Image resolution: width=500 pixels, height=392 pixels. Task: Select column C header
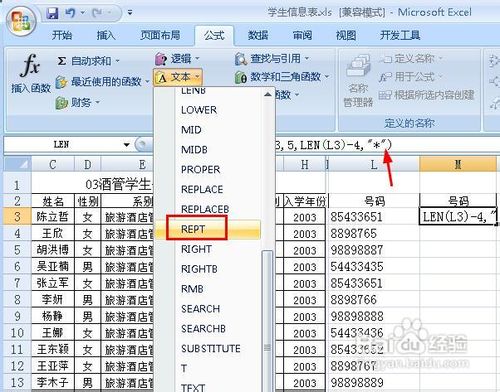tap(53, 165)
